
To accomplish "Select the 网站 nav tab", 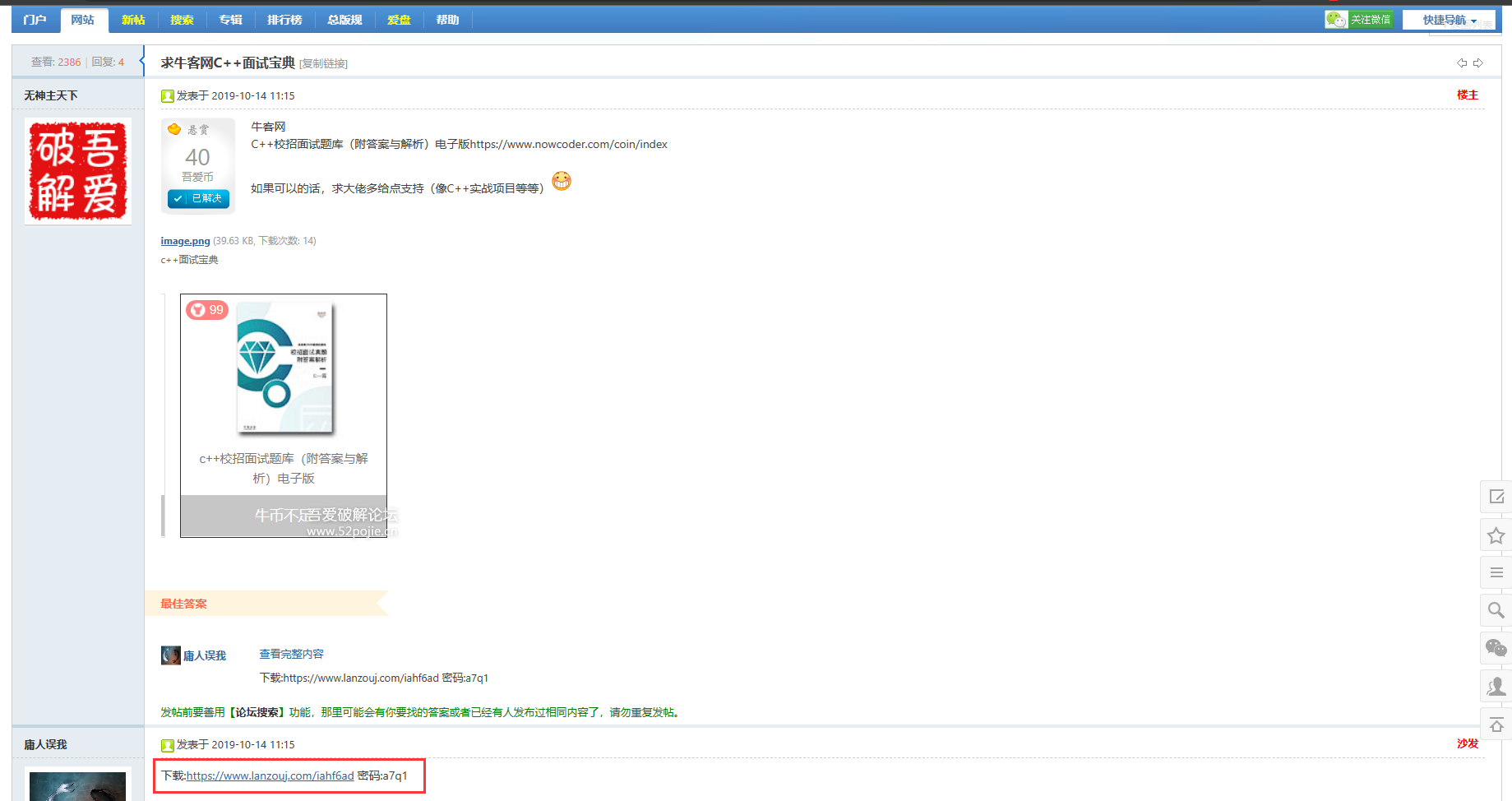I will pos(83,20).
